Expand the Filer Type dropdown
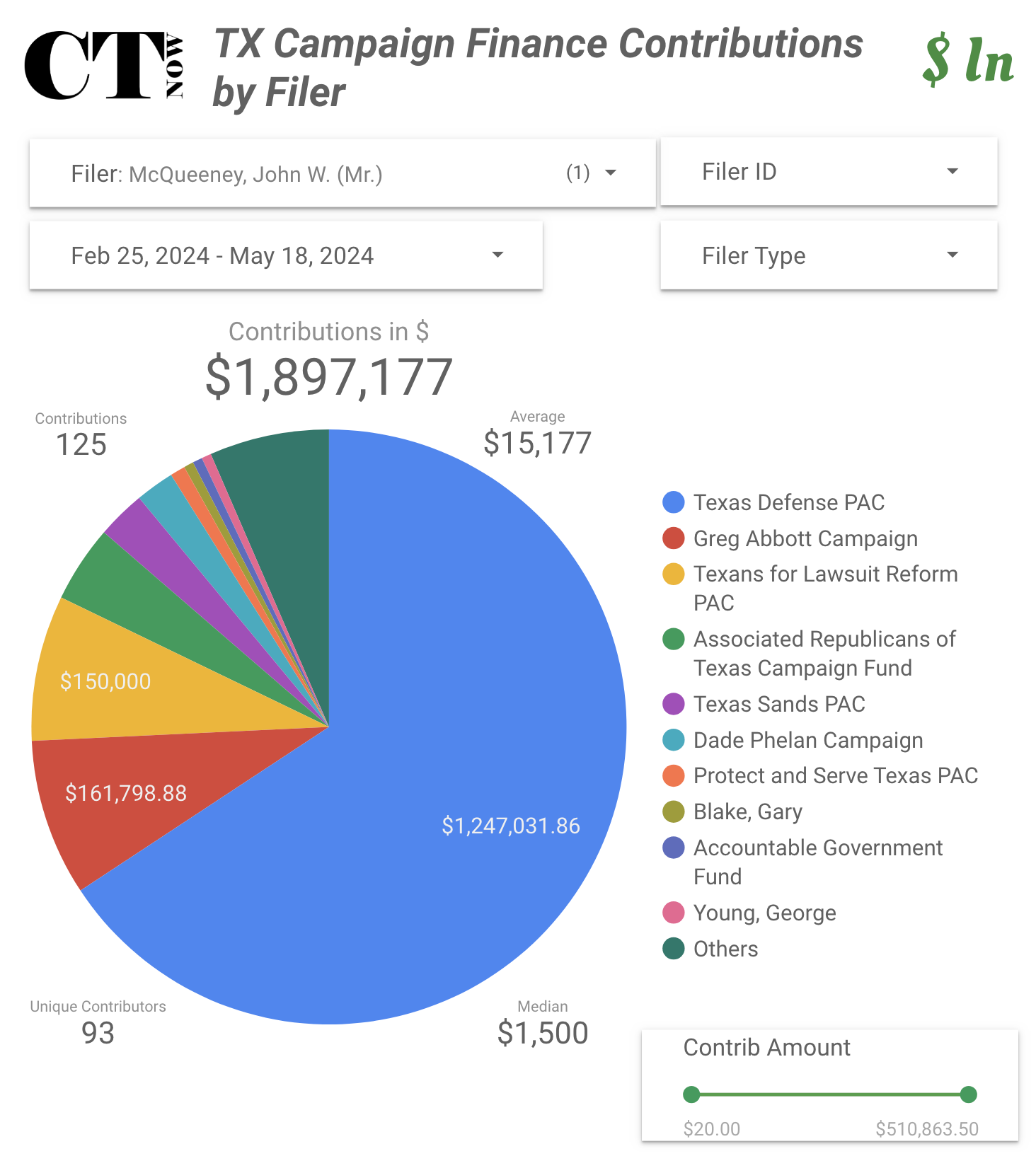 [829, 255]
